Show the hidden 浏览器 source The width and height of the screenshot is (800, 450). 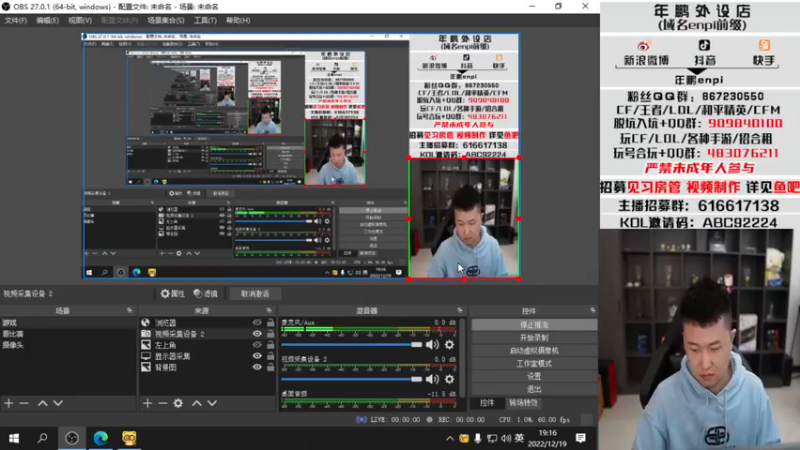[257, 322]
